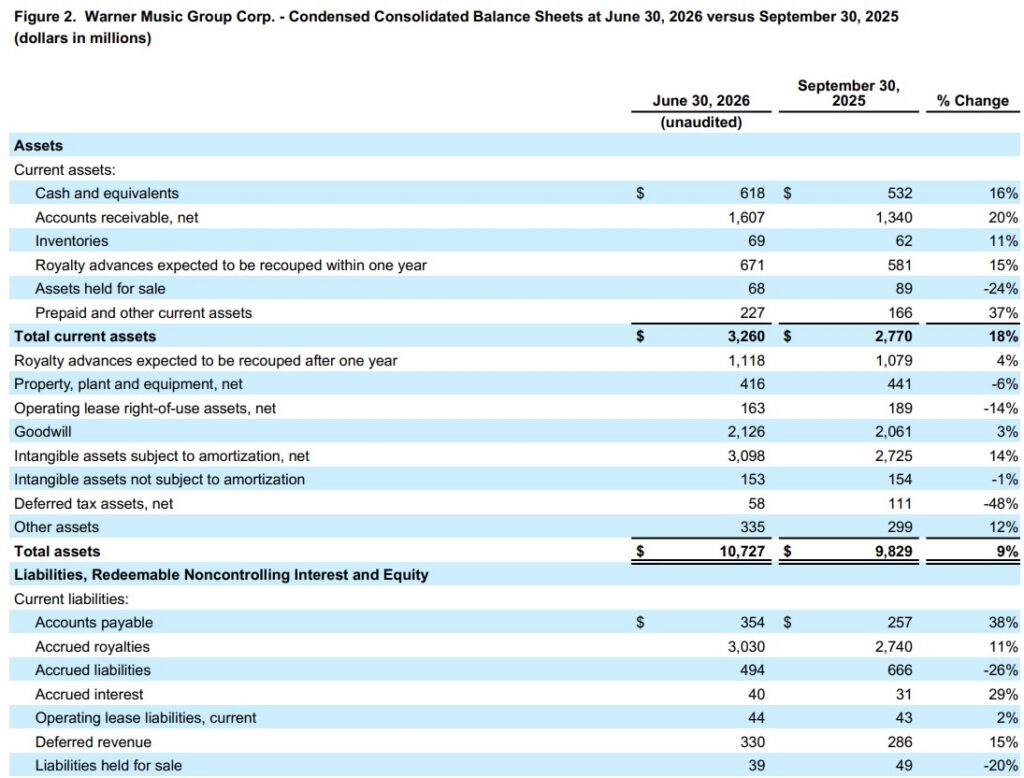This screenshot has width=1024, height=778.
Task: Select the total current assets 2025 value 2,770
Action: (x=894, y=336)
